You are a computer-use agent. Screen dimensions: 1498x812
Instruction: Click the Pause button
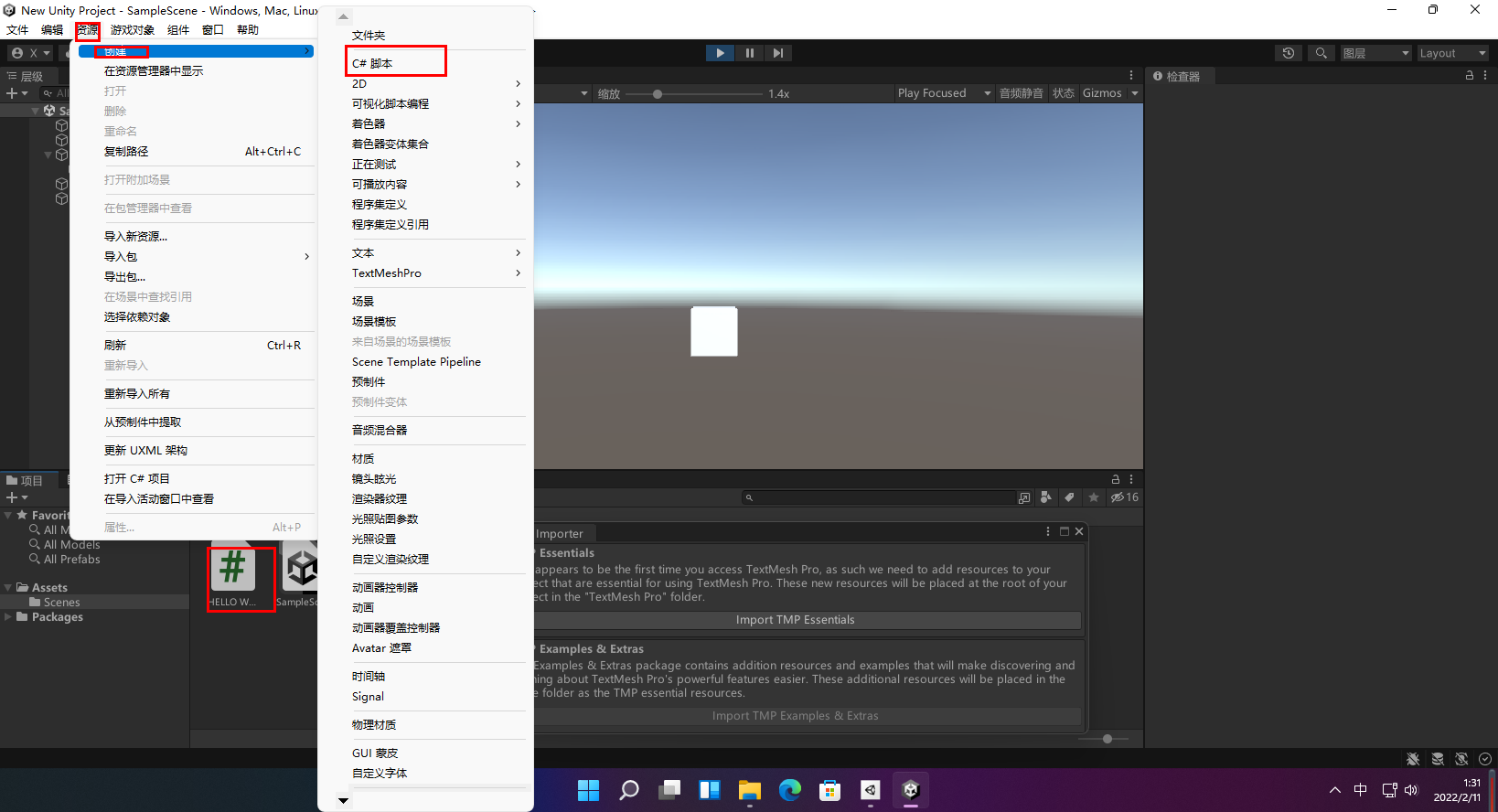pos(749,53)
